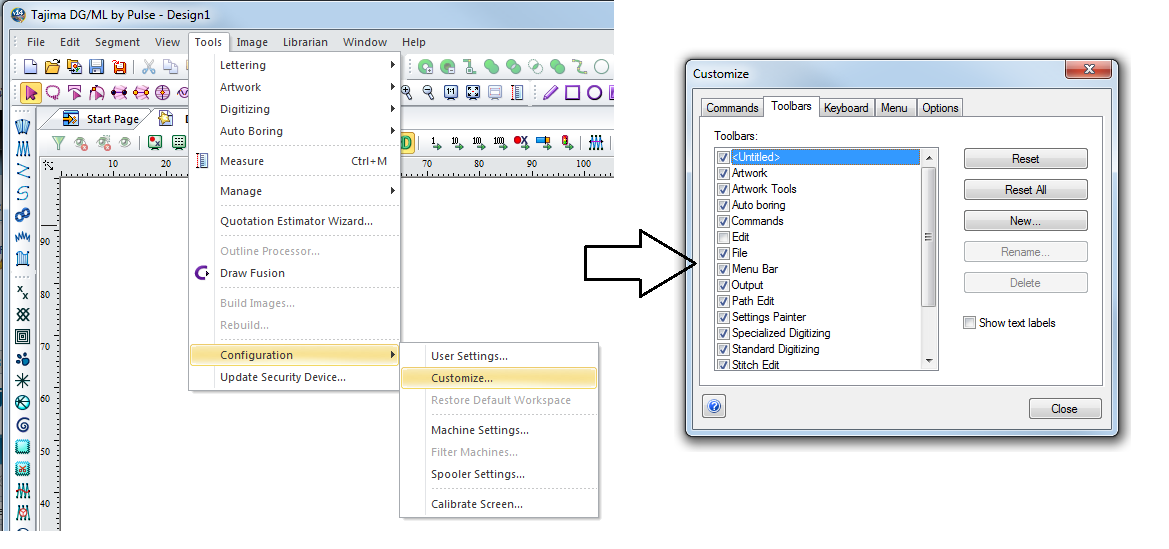Image resolution: width=1169 pixels, height=549 pixels.
Task: Toggle the Path Edit toolbar checkbox
Action: pyautogui.click(x=722, y=301)
